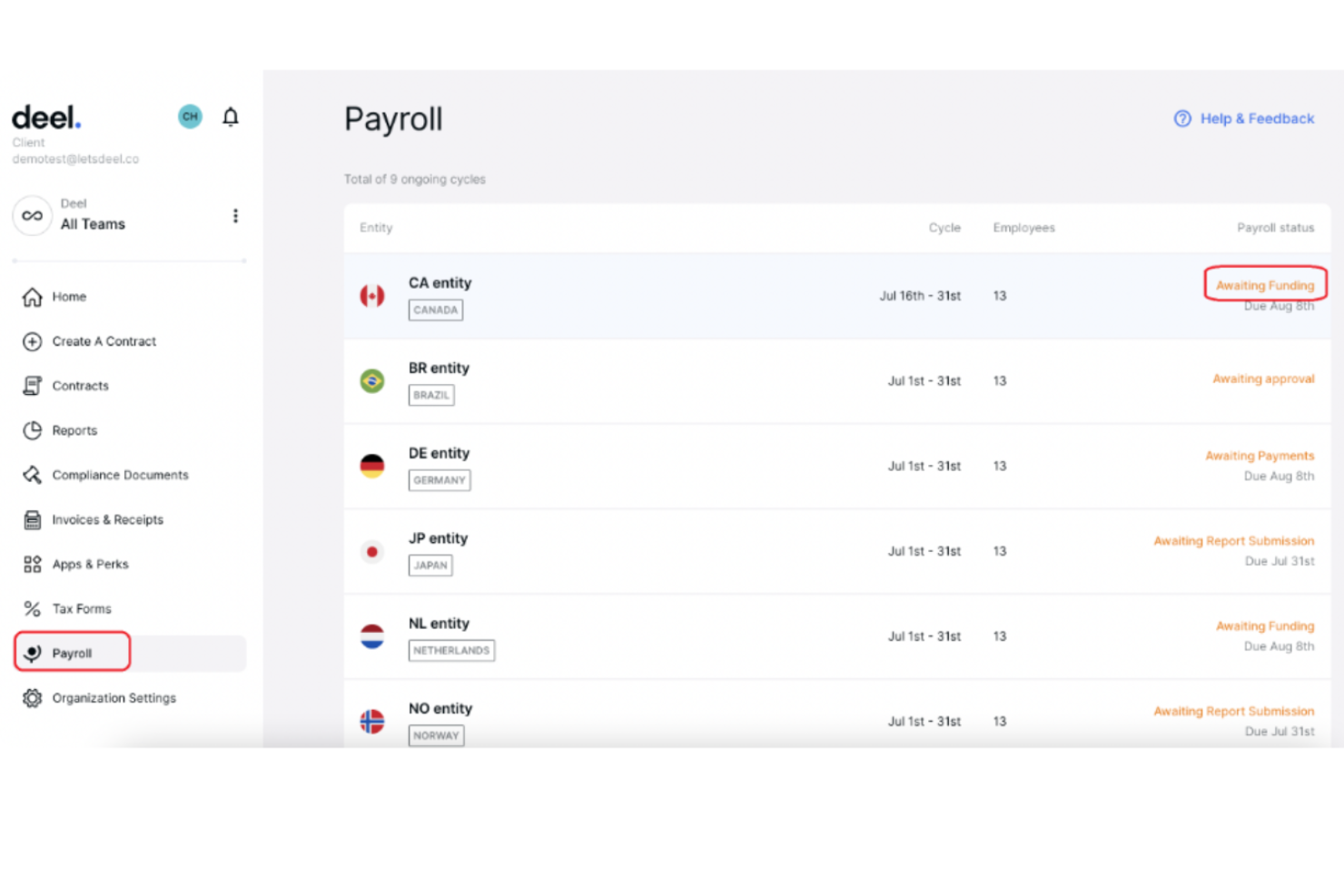Click the Netherlands flag icon

tap(372, 636)
